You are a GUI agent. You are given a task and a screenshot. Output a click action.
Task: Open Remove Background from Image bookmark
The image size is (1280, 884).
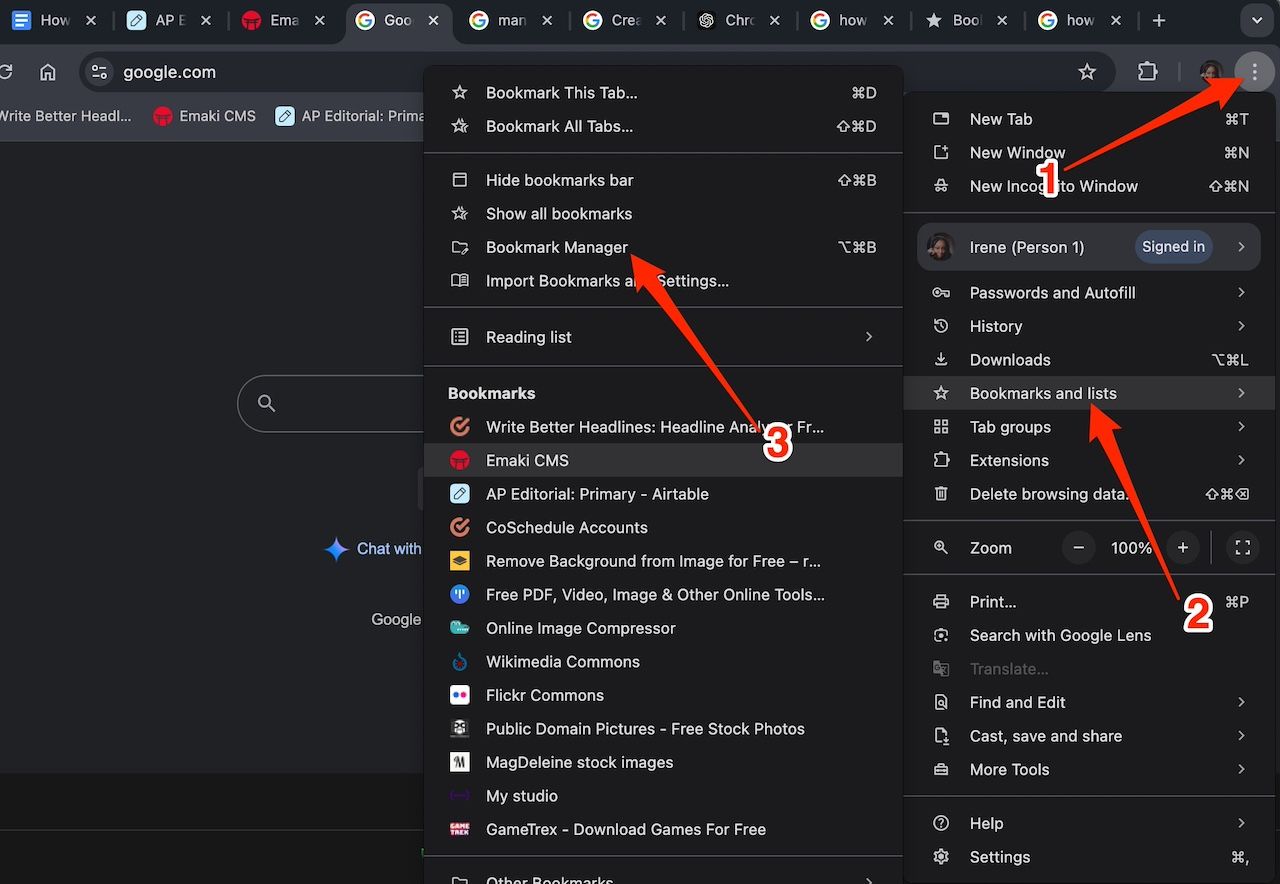(x=663, y=561)
